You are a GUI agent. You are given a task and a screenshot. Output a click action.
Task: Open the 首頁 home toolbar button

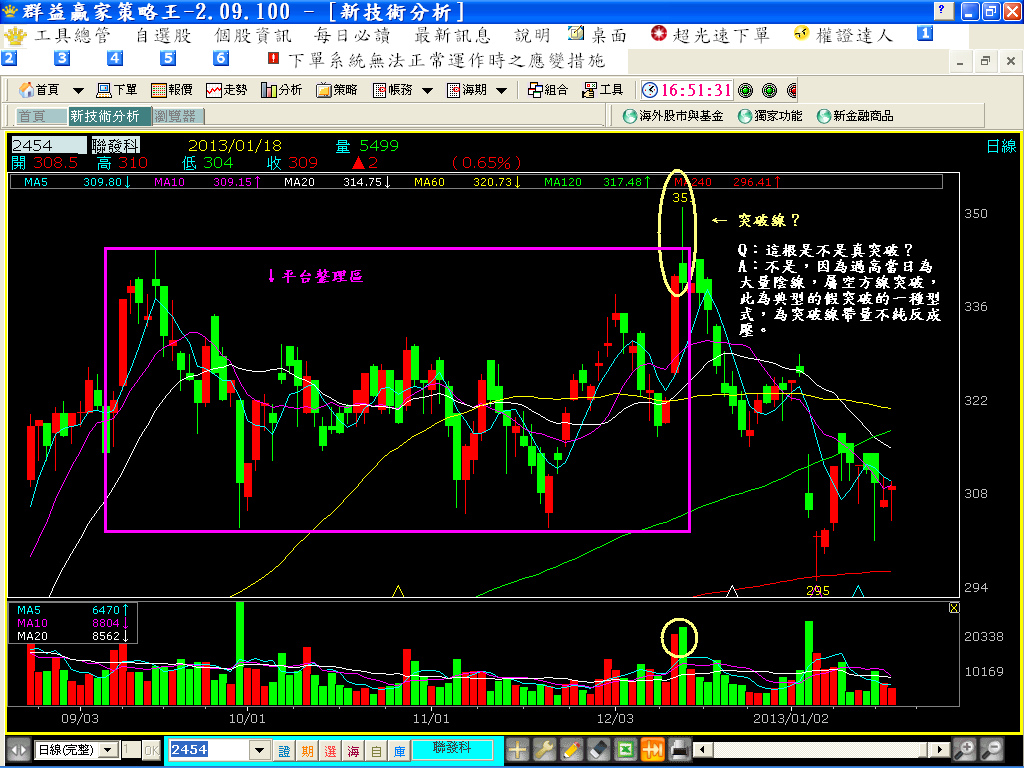[39, 90]
